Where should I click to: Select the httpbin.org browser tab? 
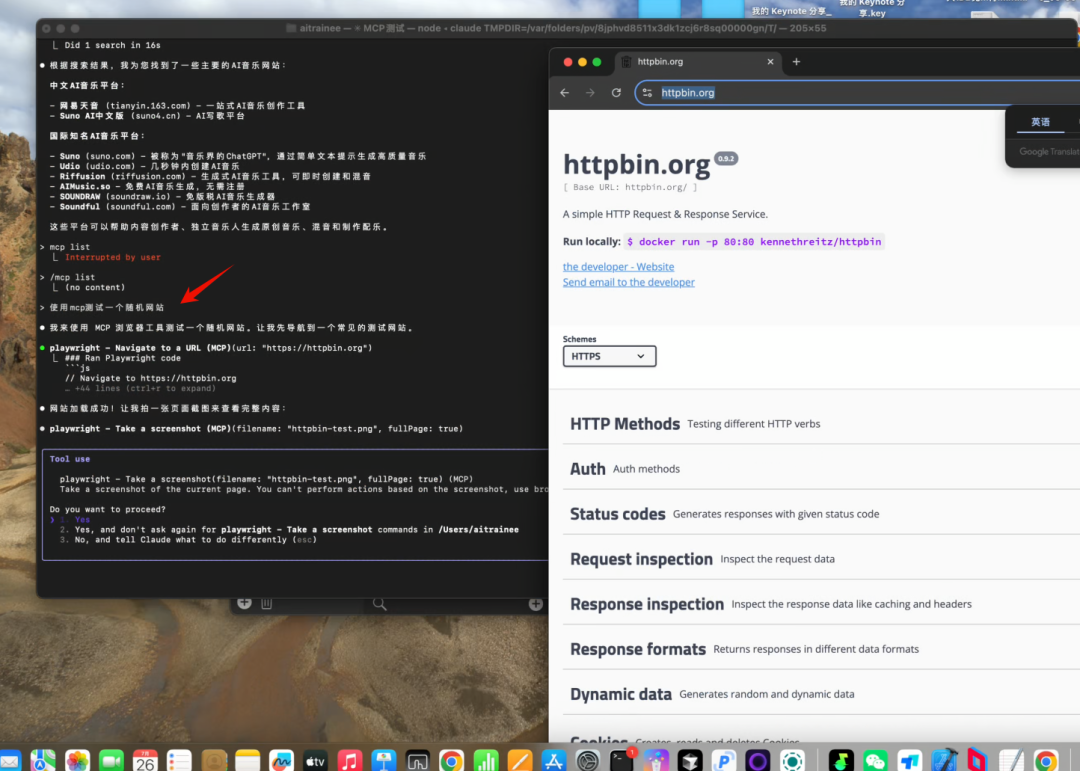[x=697, y=61]
